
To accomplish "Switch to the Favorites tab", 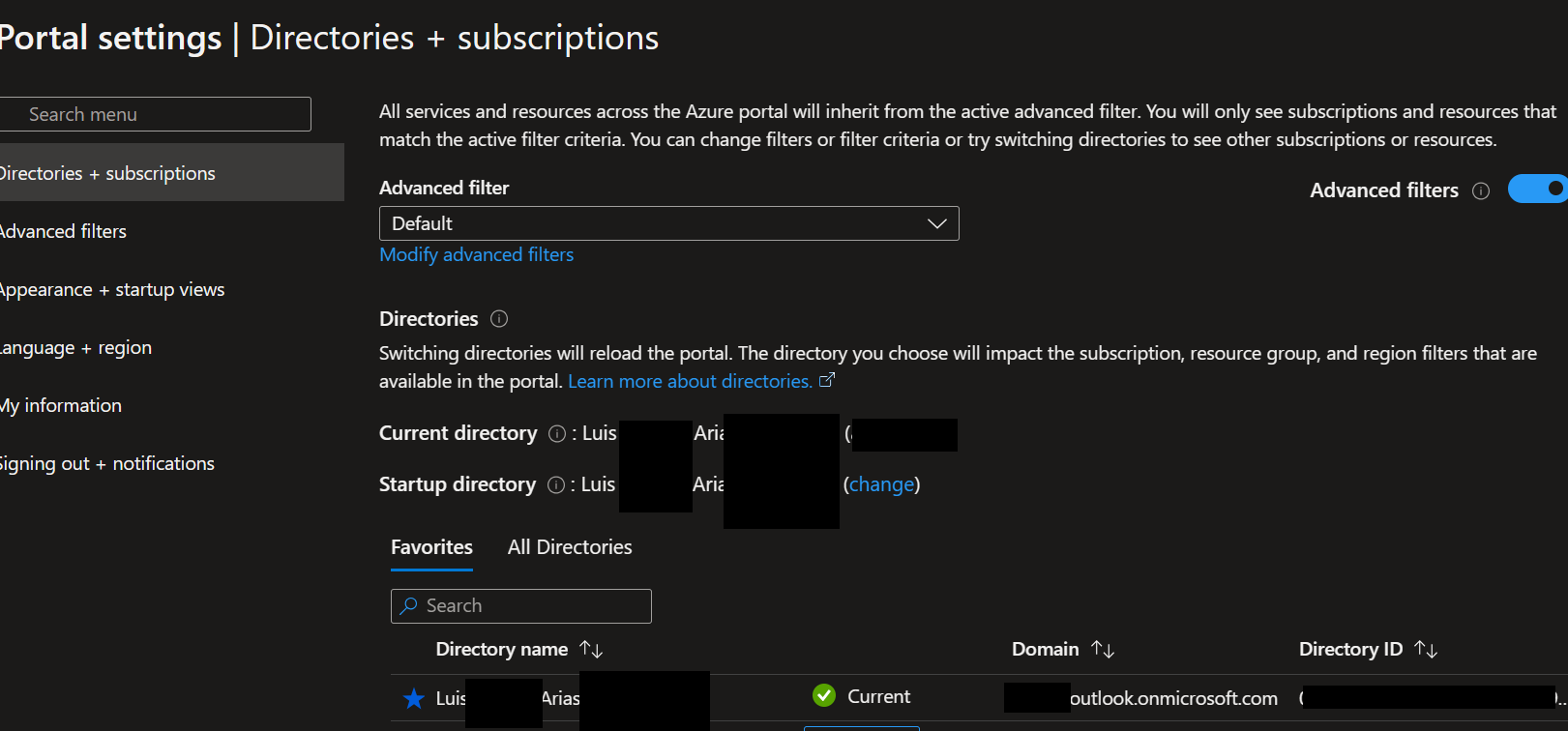I will pos(431,547).
